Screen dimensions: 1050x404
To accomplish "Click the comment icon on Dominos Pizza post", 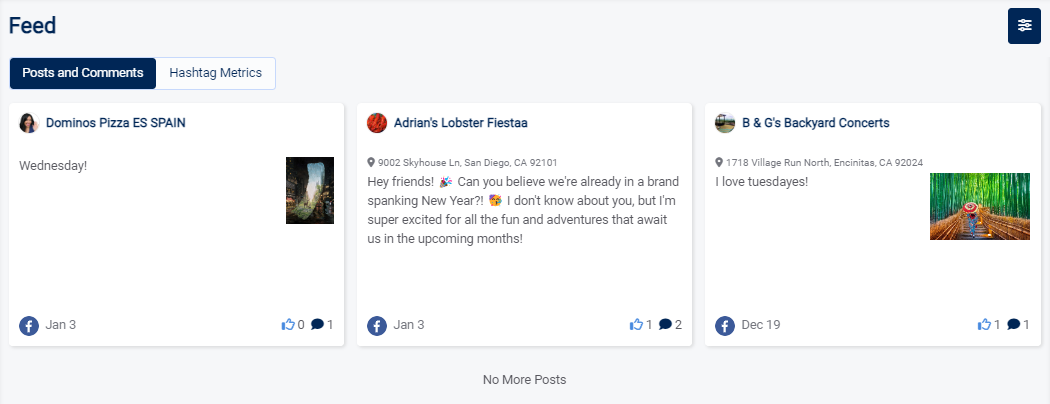I will coord(317,325).
